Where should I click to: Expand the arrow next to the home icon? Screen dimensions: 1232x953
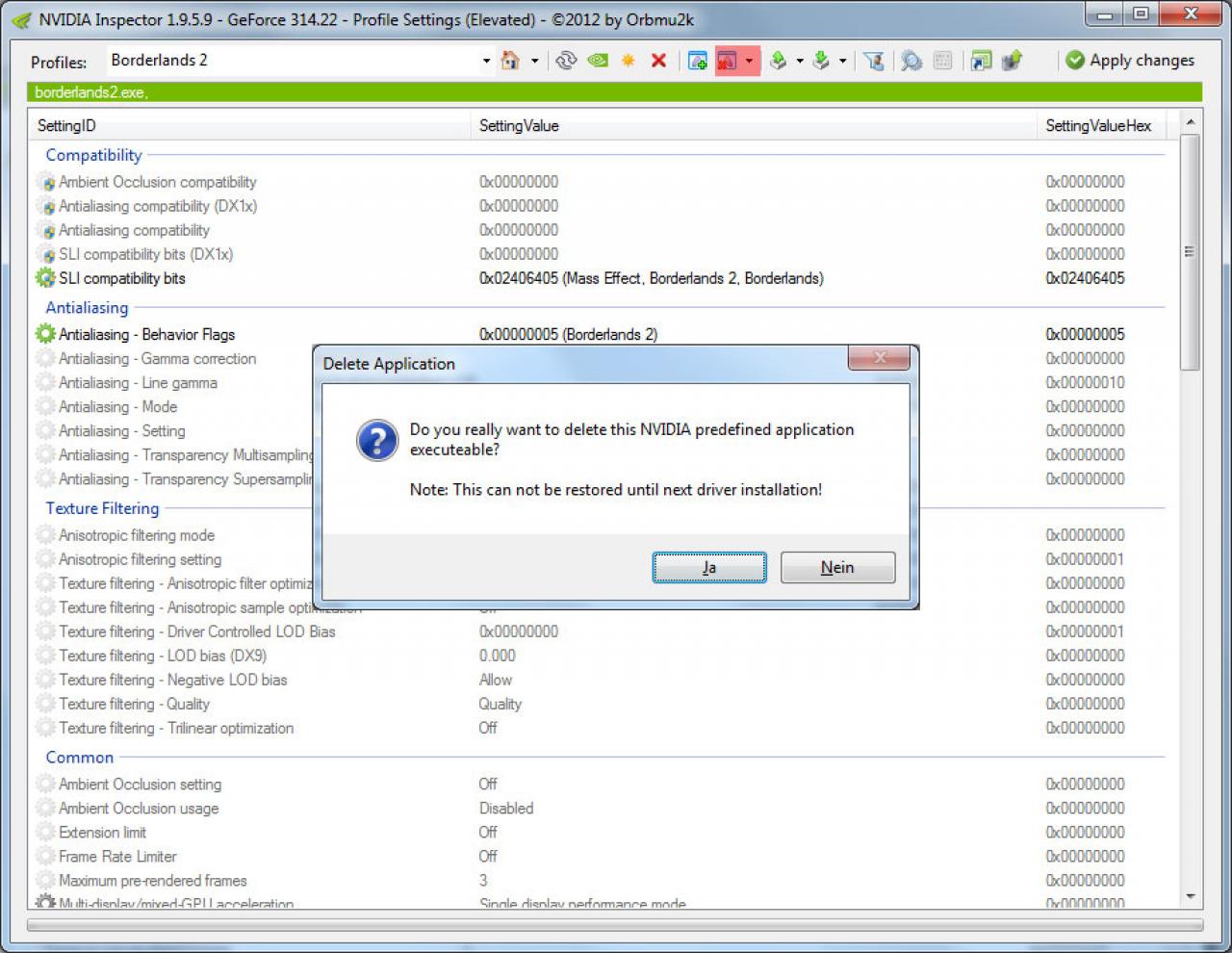pos(535,61)
